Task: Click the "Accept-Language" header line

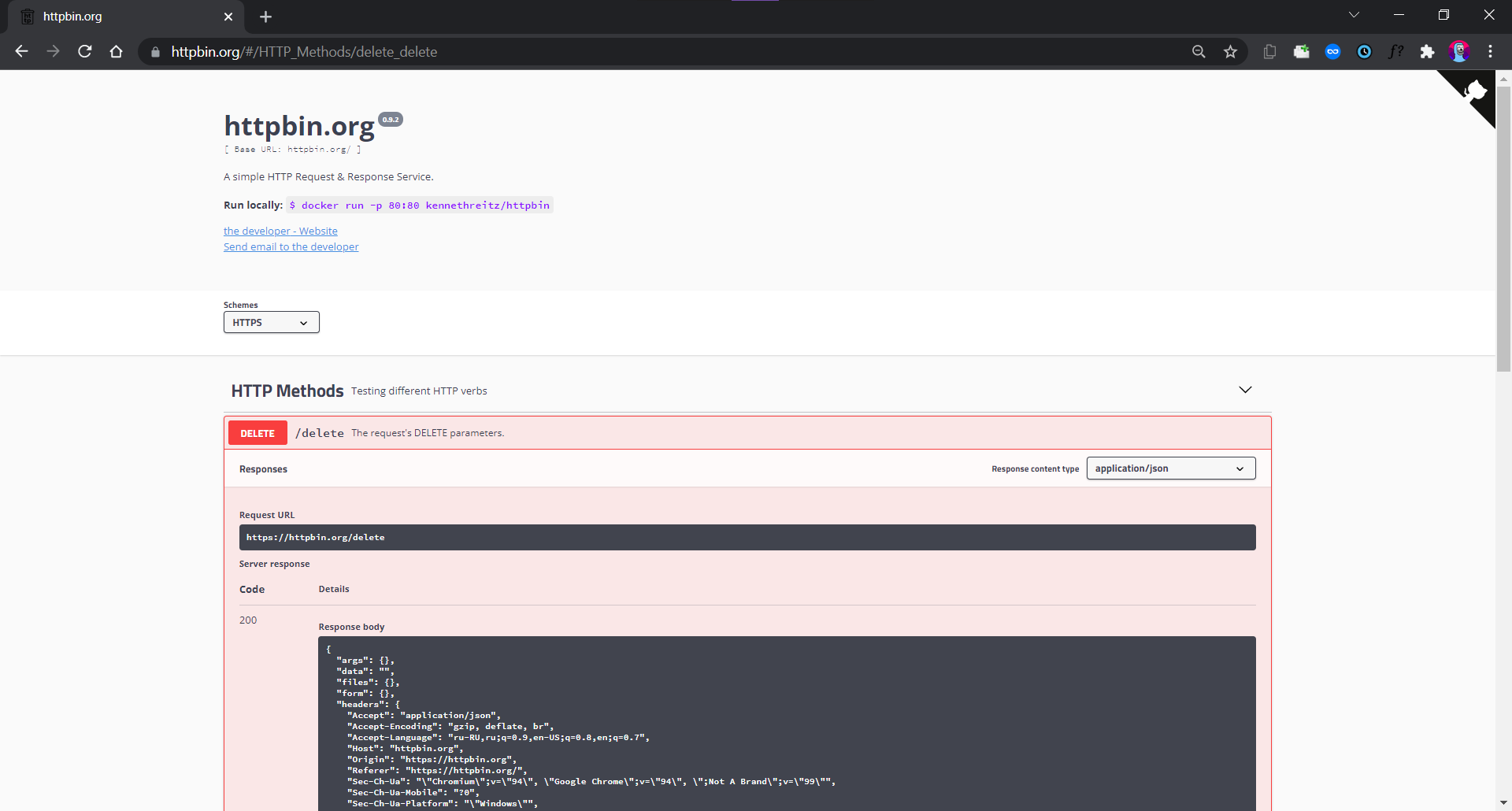Action: (x=498, y=738)
